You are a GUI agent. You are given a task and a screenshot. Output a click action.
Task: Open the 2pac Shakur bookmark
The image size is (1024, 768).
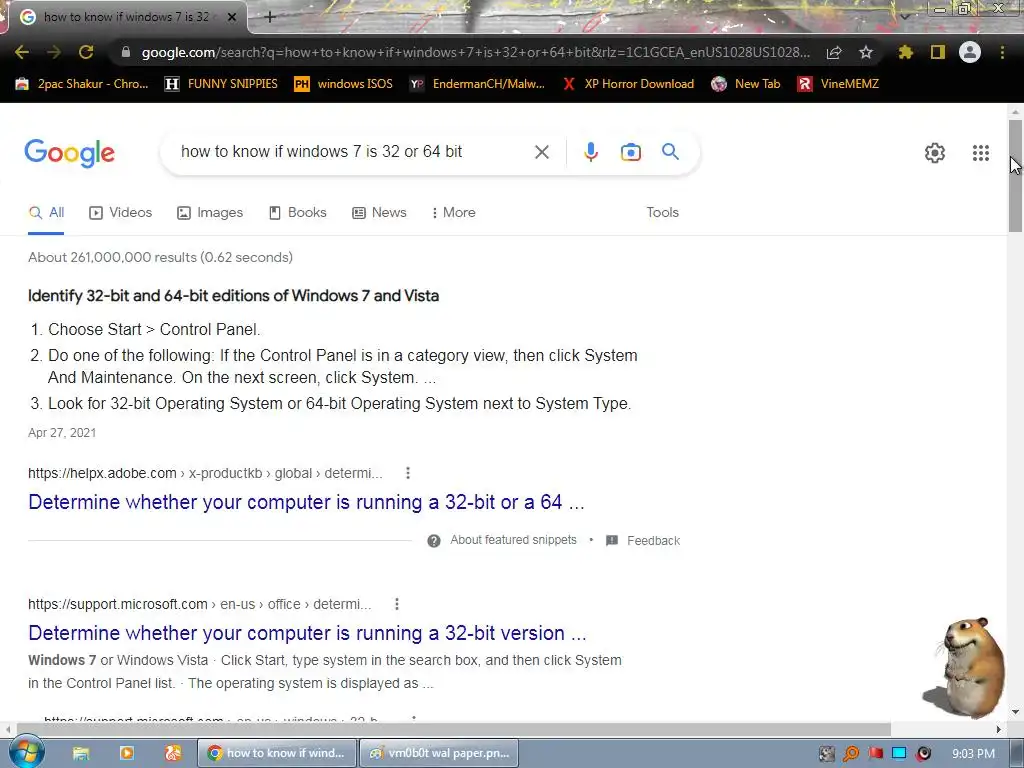[81, 84]
